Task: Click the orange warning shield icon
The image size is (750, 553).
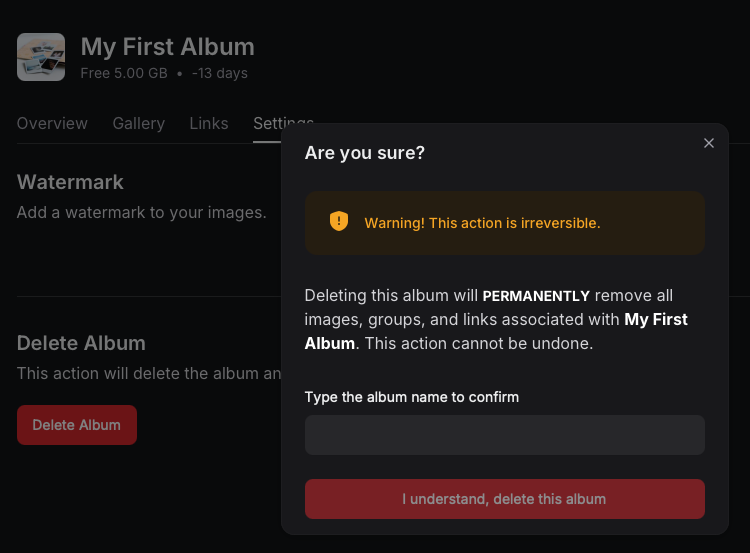Action: coord(339,221)
